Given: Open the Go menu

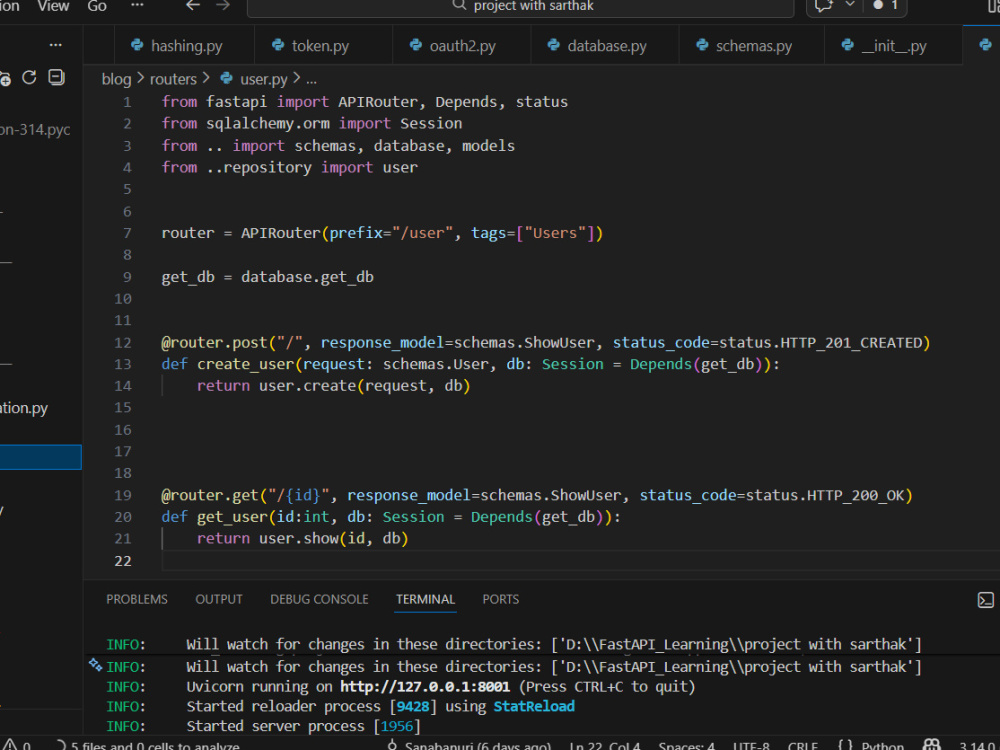Looking at the screenshot, I should tap(97, 6).
